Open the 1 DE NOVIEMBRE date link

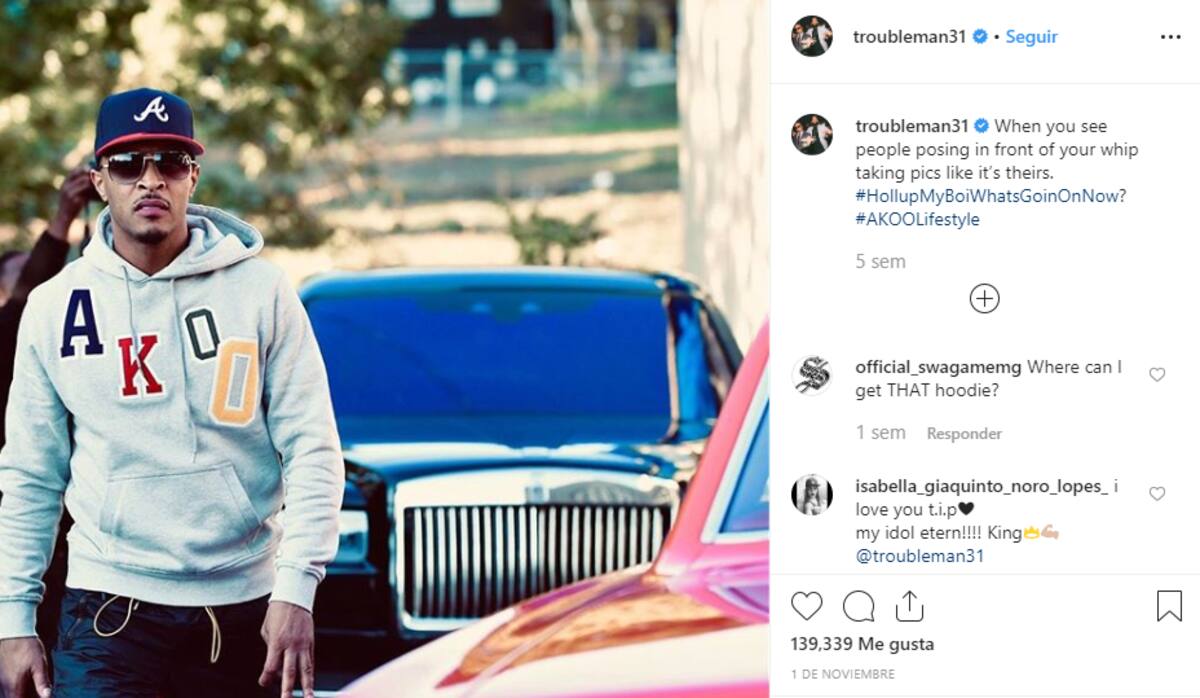(842, 674)
